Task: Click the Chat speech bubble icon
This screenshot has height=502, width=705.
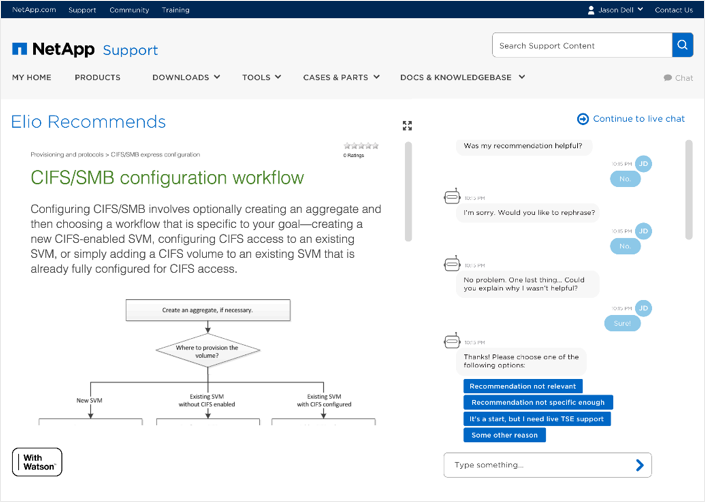Action: tap(668, 78)
